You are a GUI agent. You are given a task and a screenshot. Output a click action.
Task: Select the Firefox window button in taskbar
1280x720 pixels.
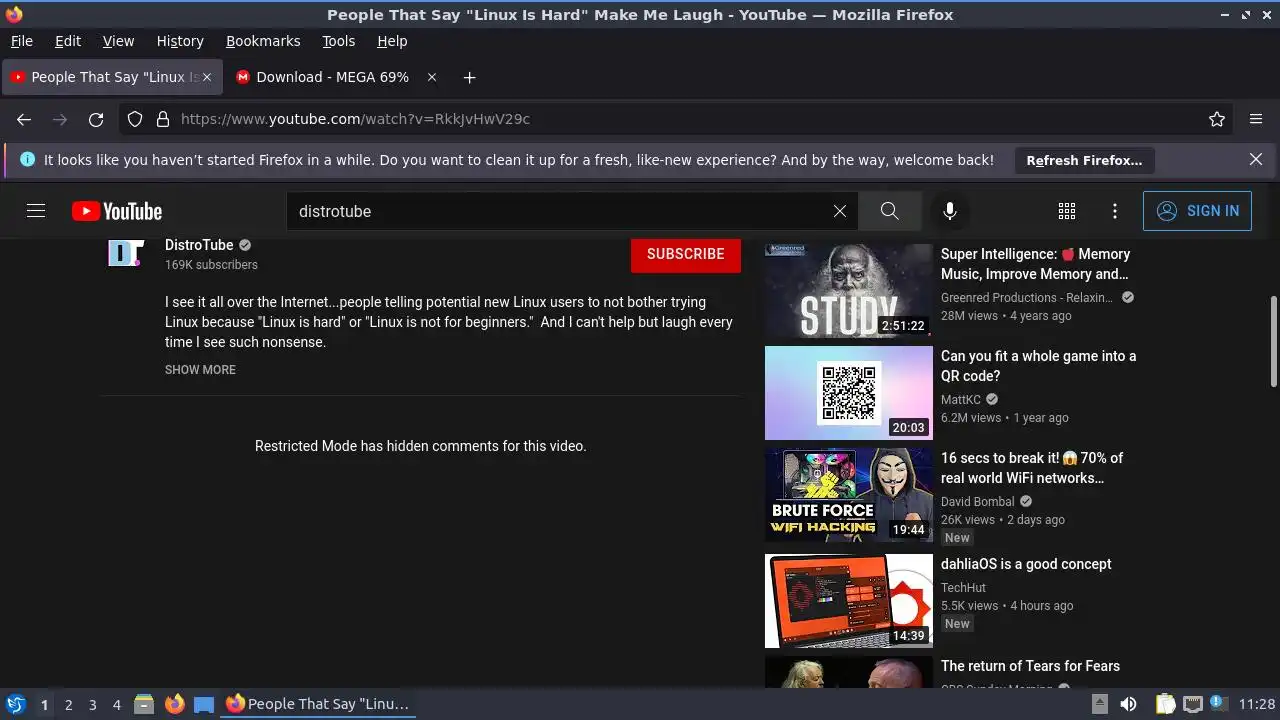318,704
